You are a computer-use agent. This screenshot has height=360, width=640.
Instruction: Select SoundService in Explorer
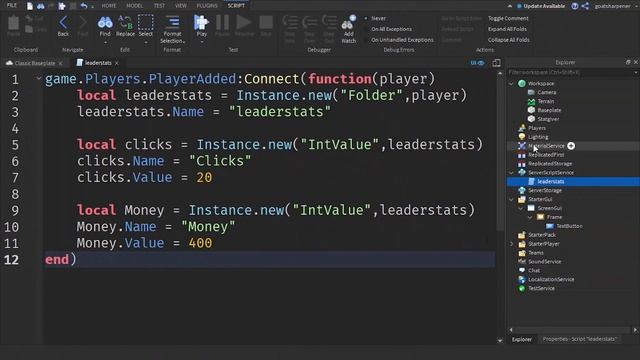(x=544, y=262)
